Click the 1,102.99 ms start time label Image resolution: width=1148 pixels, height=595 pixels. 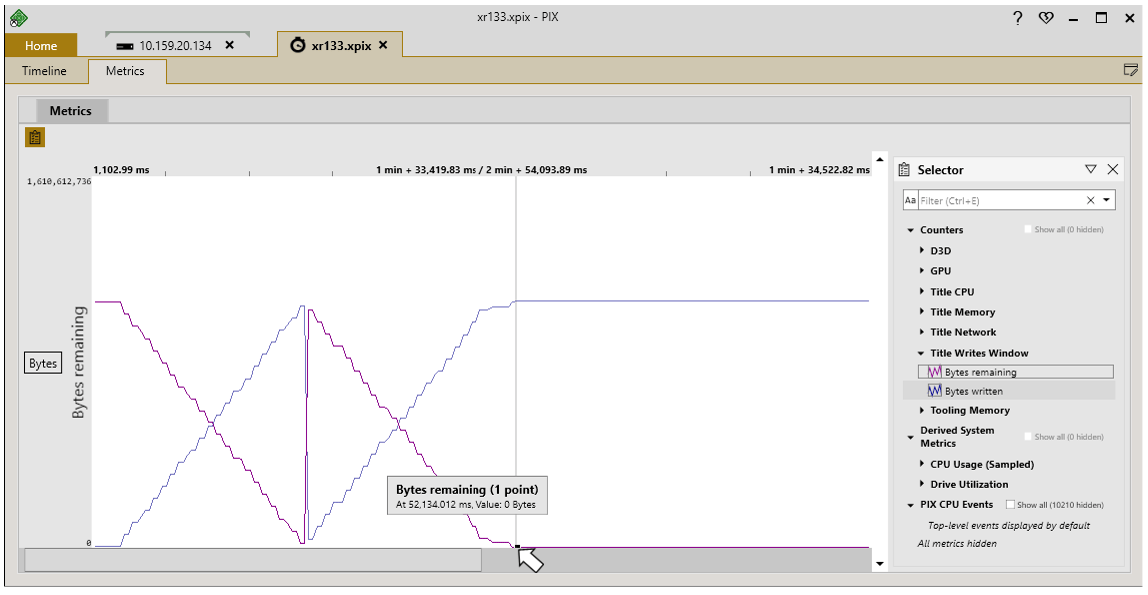click(121, 170)
